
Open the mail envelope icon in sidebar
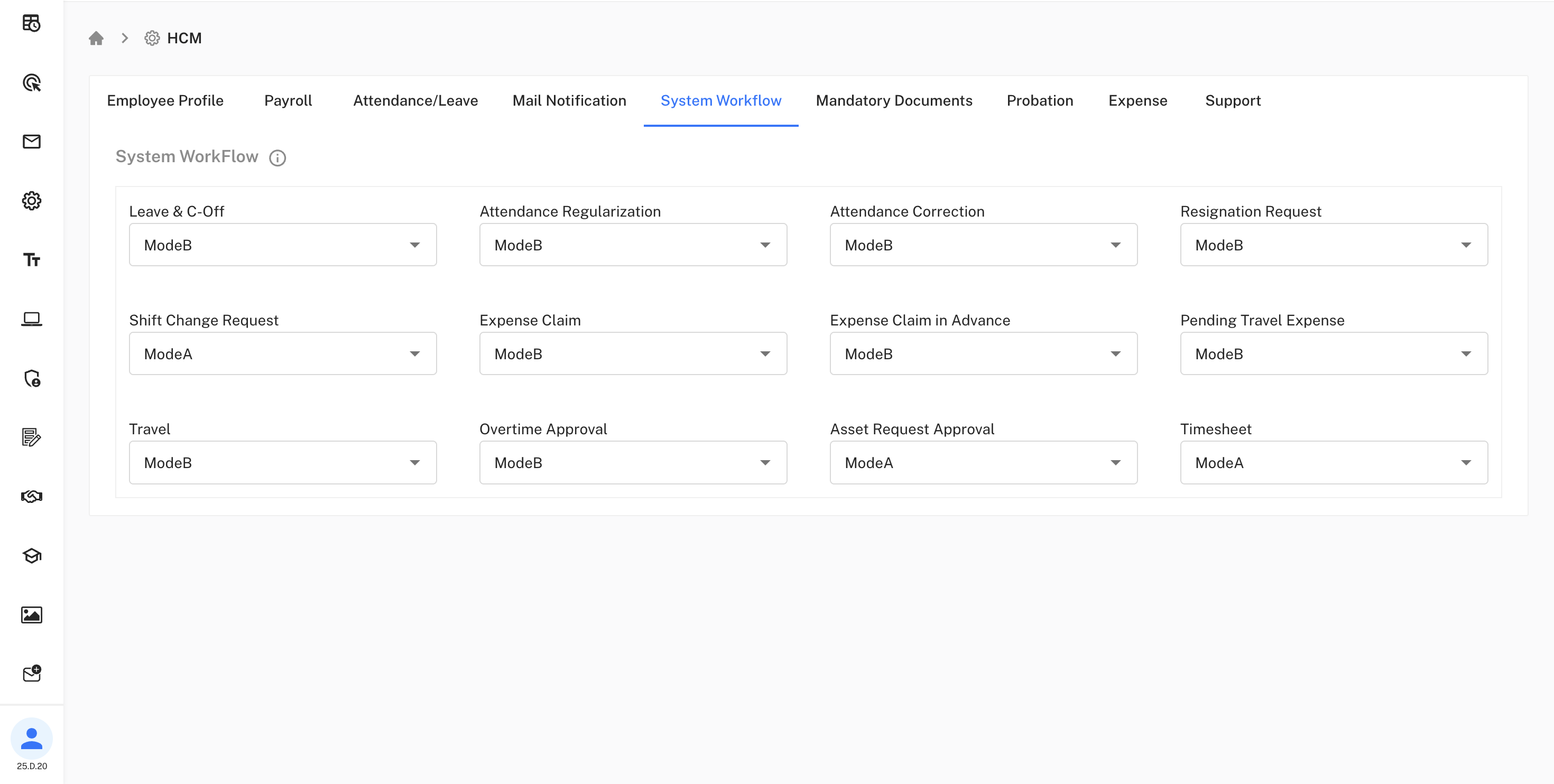31,142
